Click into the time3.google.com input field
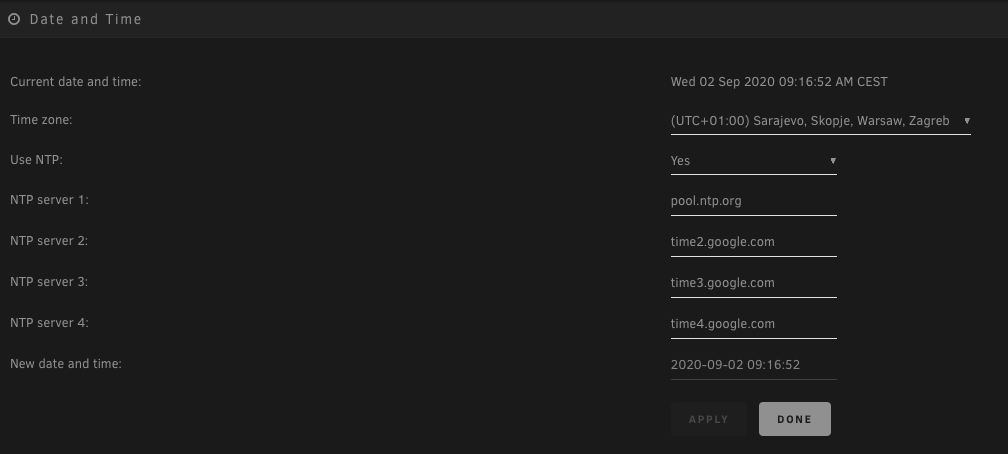 pyautogui.click(x=753, y=284)
